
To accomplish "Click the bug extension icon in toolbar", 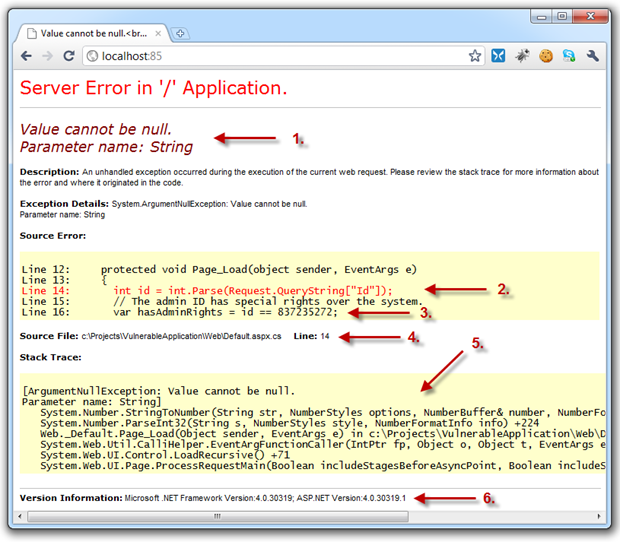I will 522,56.
